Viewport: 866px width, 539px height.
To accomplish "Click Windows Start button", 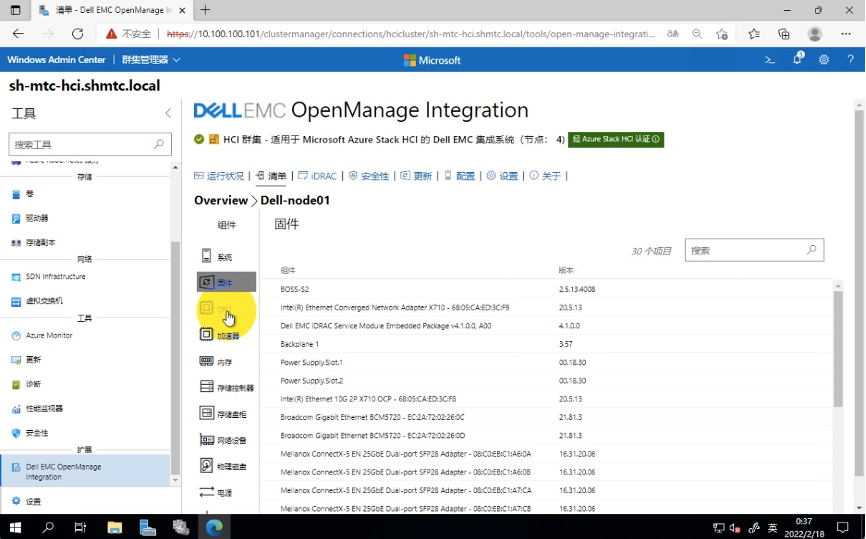I will coord(15,527).
